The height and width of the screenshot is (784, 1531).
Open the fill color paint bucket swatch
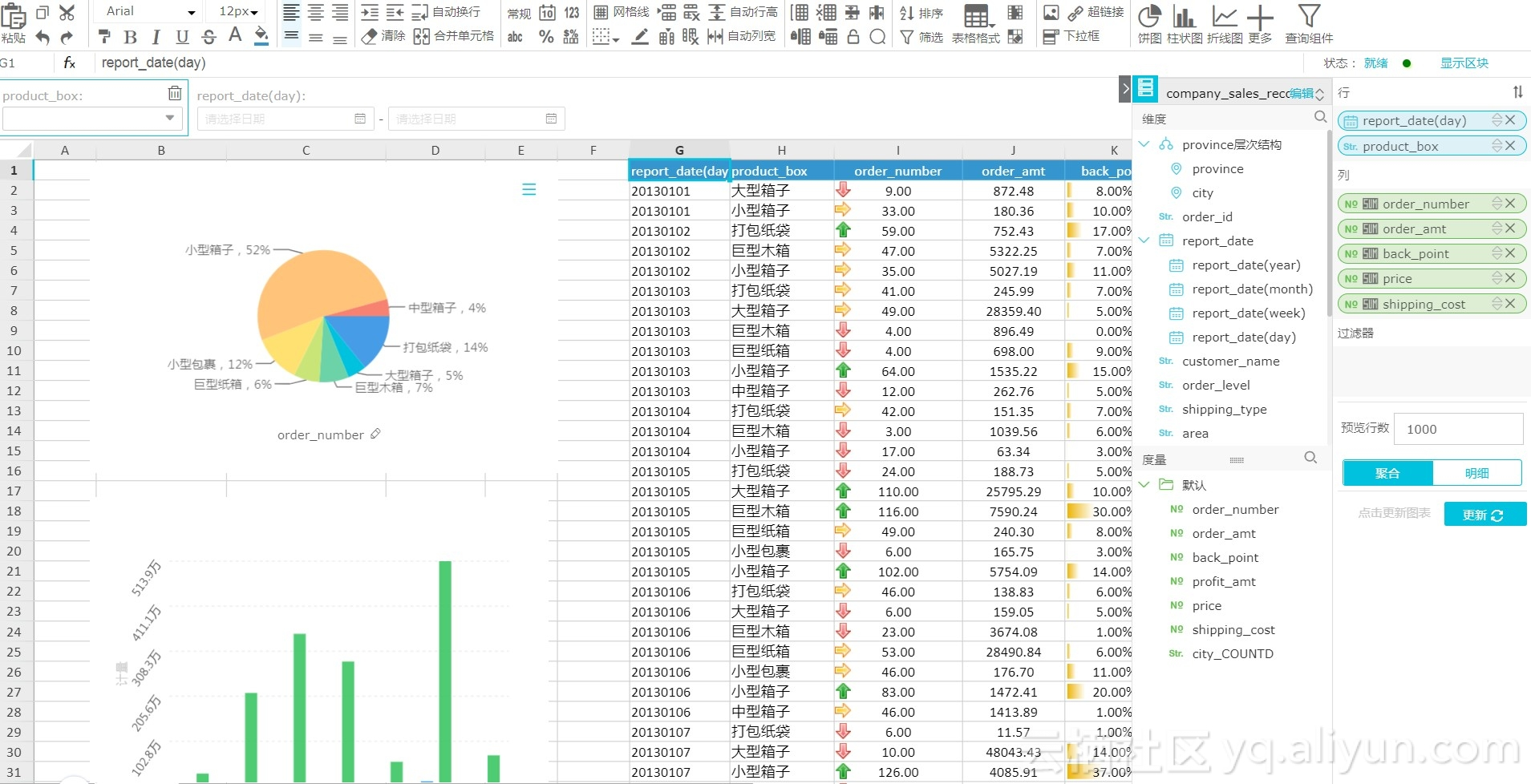pos(261,36)
